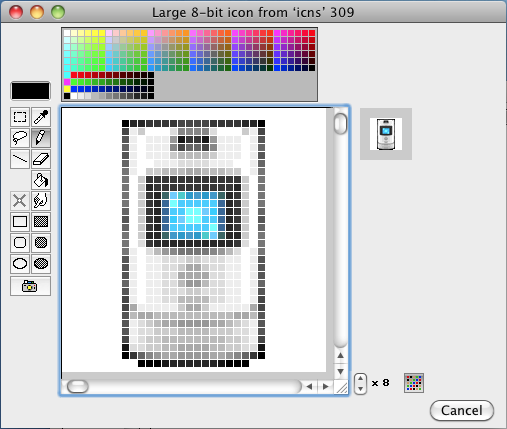Screen dimensions: 507x429
Task: Choose the lasso selection tool
Action: pos(20,138)
